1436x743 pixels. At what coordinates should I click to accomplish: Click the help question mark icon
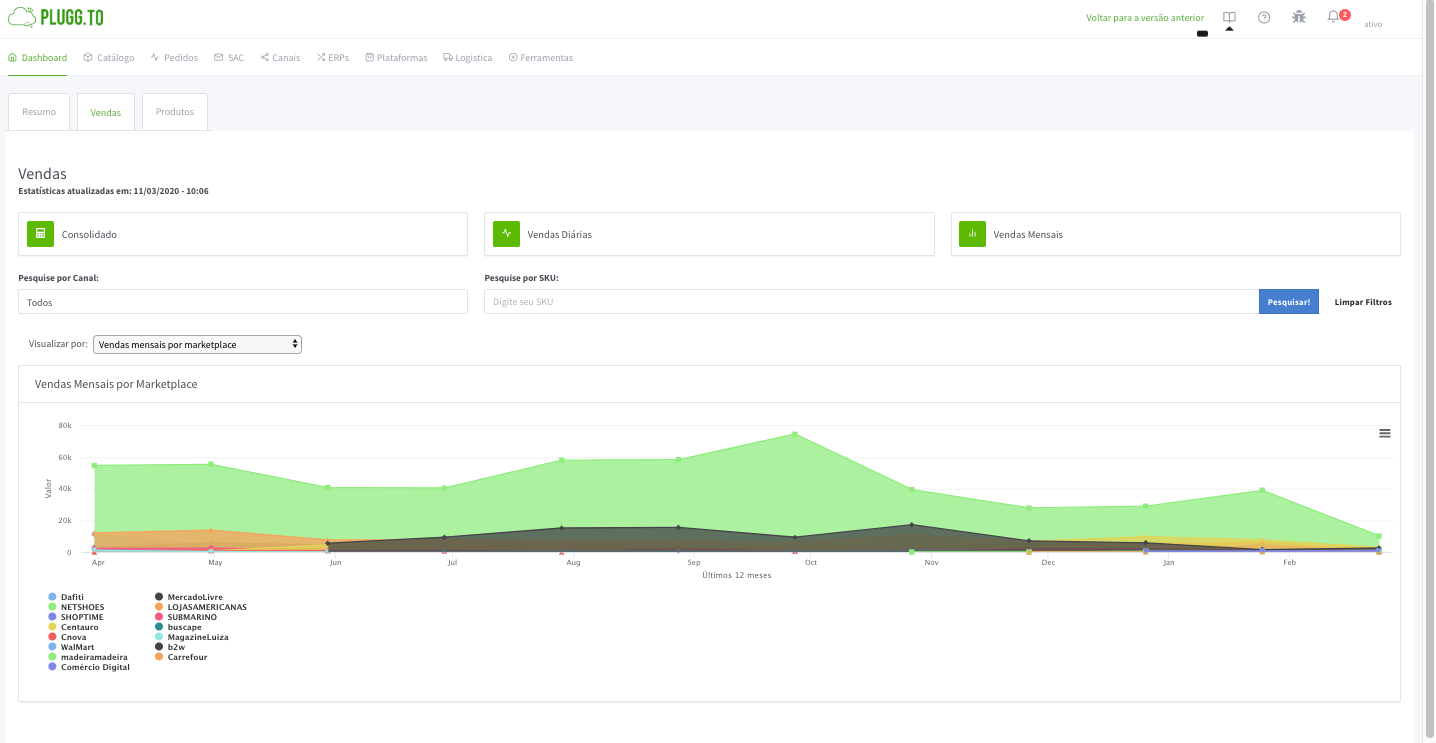[1264, 17]
